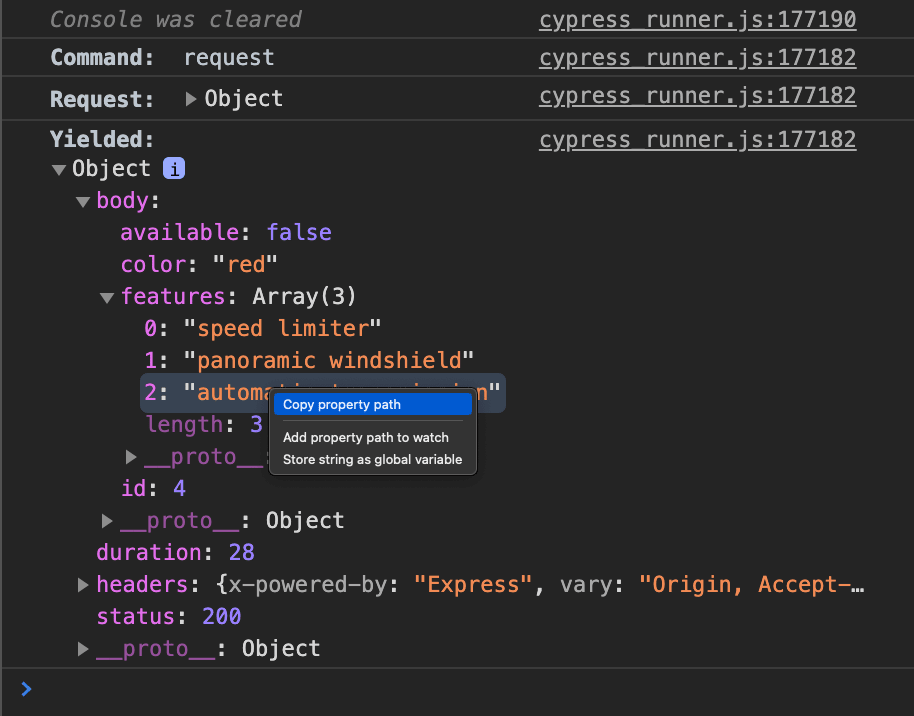Click the console input field at the bottom
The width and height of the screenshot is (914, 716).
point(400,689)
